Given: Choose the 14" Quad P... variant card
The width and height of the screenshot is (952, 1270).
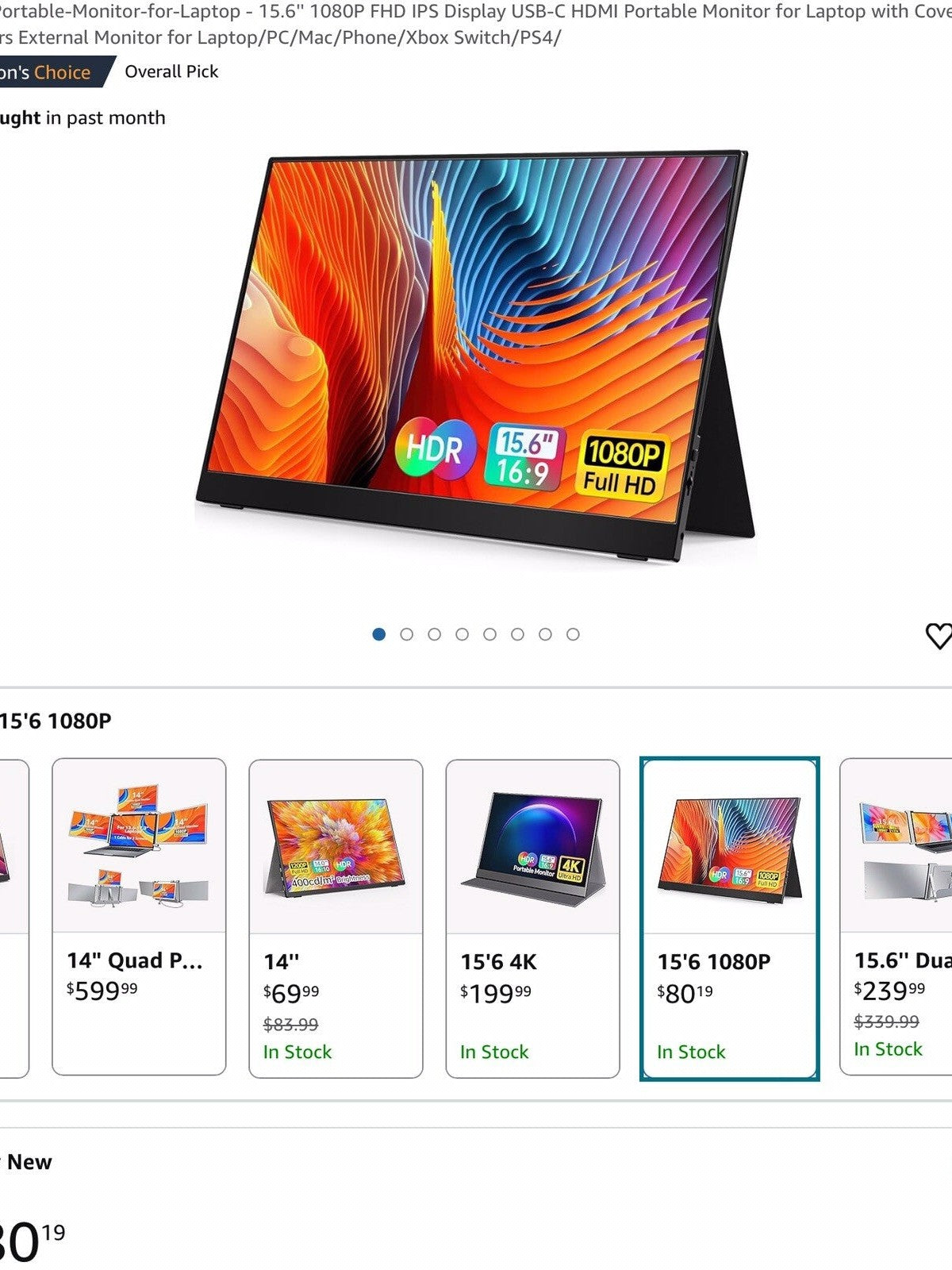Looking at the screenshot, I should pyautogui.click(x=139, y=917).
